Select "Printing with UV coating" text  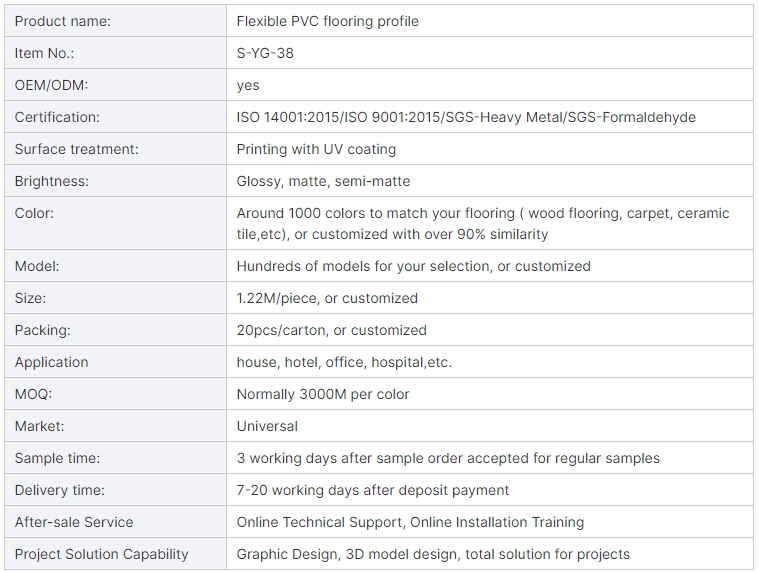click(316, 149)
